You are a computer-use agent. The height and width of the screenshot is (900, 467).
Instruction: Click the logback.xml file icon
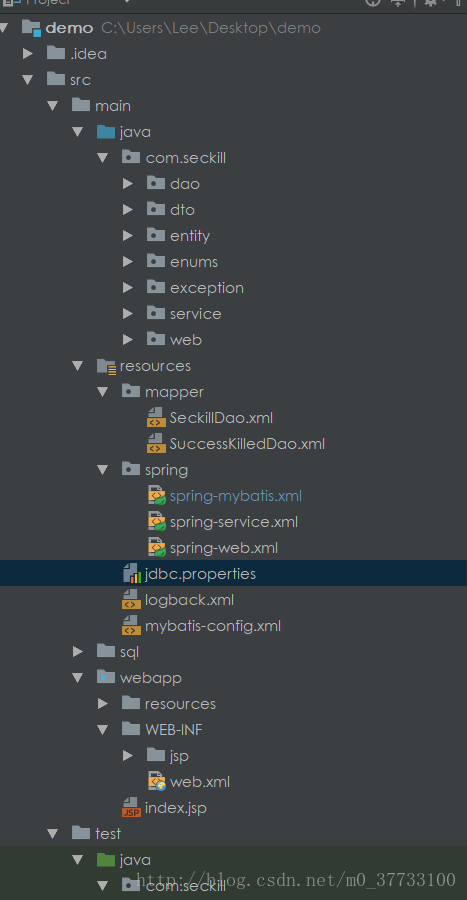(132, 600)
